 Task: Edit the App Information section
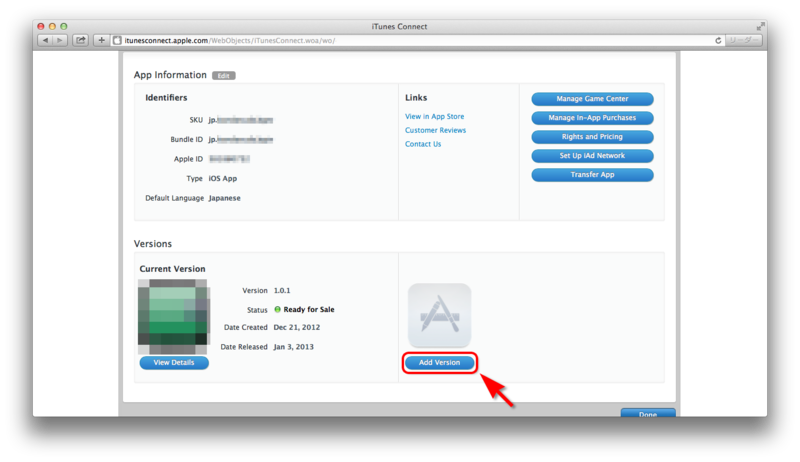223,75
